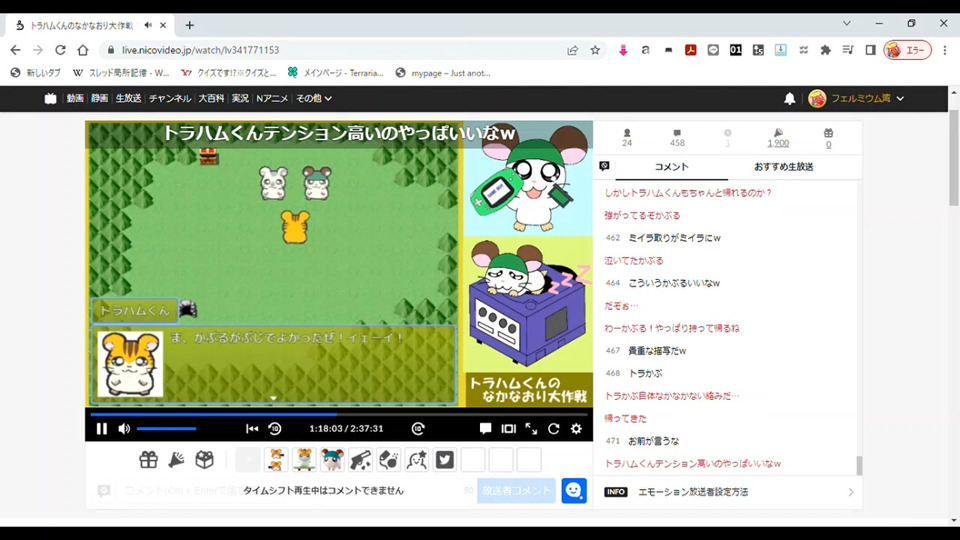Open the gift icon below player
Image resolution: width=960 pixels, height=540 pixels.
[x=148, y=460]
